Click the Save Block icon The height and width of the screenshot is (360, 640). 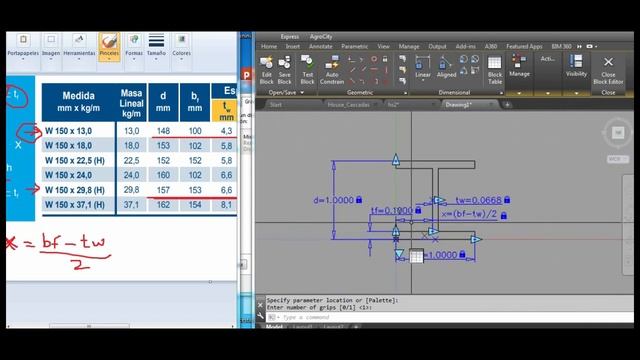pos(284,70)
